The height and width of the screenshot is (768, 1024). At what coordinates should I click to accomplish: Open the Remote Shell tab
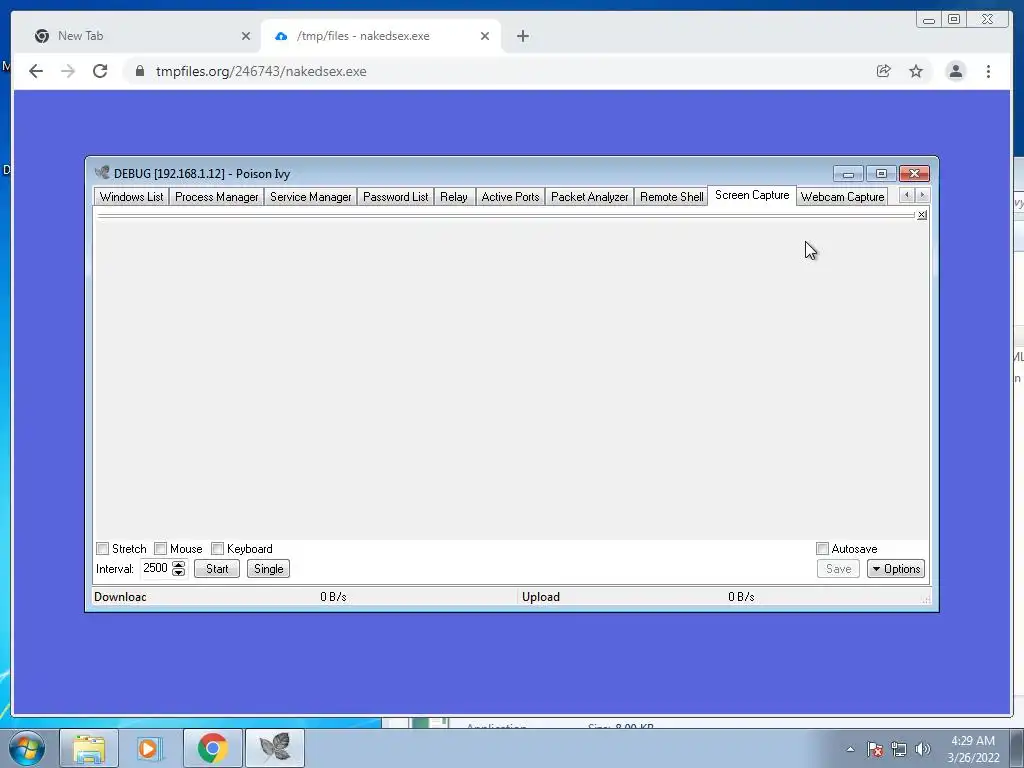(671, 197)
